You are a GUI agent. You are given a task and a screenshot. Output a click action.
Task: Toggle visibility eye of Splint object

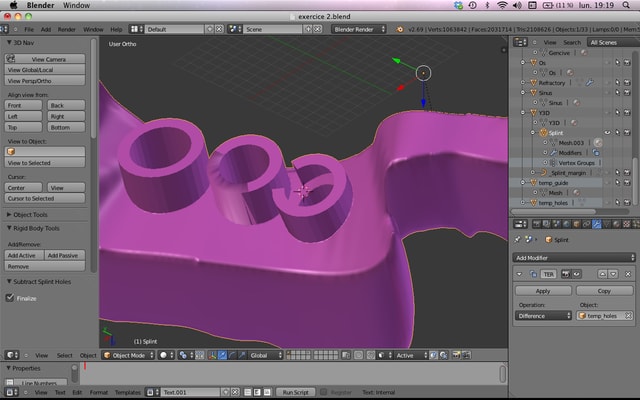click(x=608, y=132)
